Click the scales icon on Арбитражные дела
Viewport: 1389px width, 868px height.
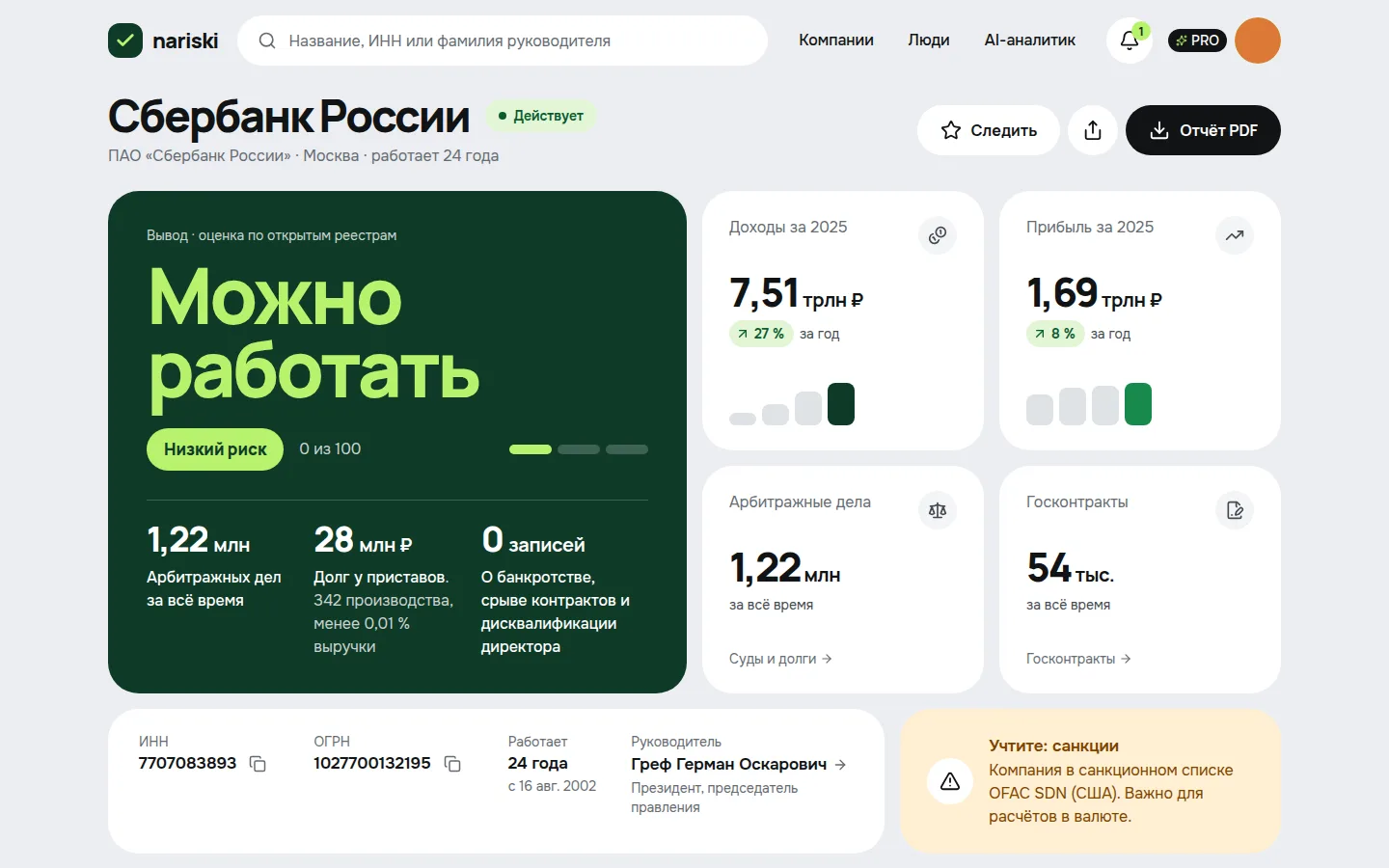(x=938, y=510)
